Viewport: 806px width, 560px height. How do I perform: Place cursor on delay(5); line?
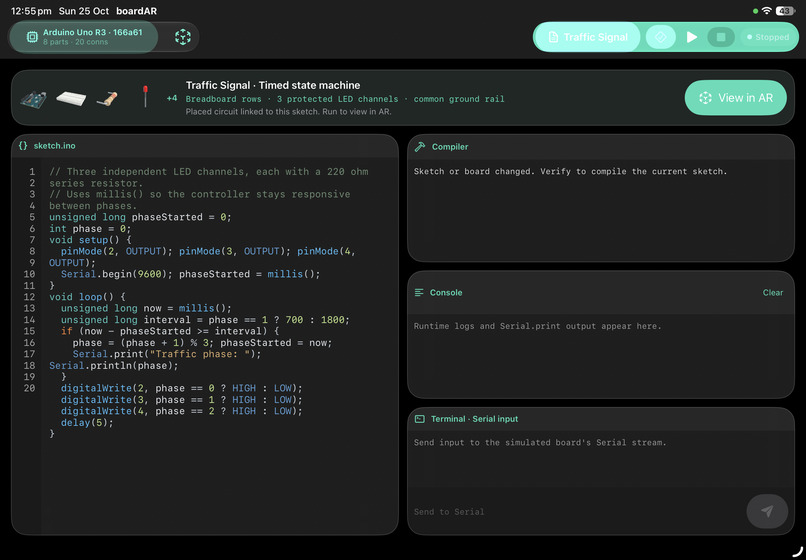pyautogui.click(x=87, y=422)
